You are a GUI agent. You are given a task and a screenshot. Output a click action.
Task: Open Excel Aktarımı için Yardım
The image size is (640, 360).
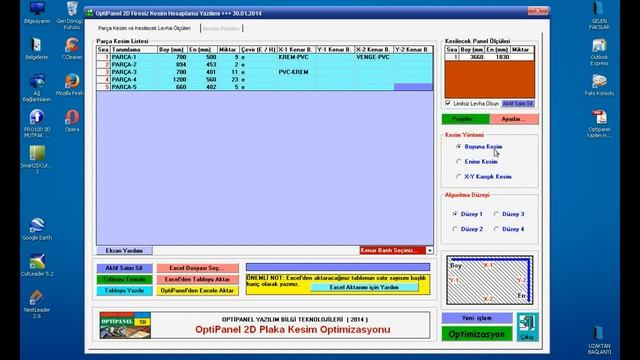click(x=364, y=287)
